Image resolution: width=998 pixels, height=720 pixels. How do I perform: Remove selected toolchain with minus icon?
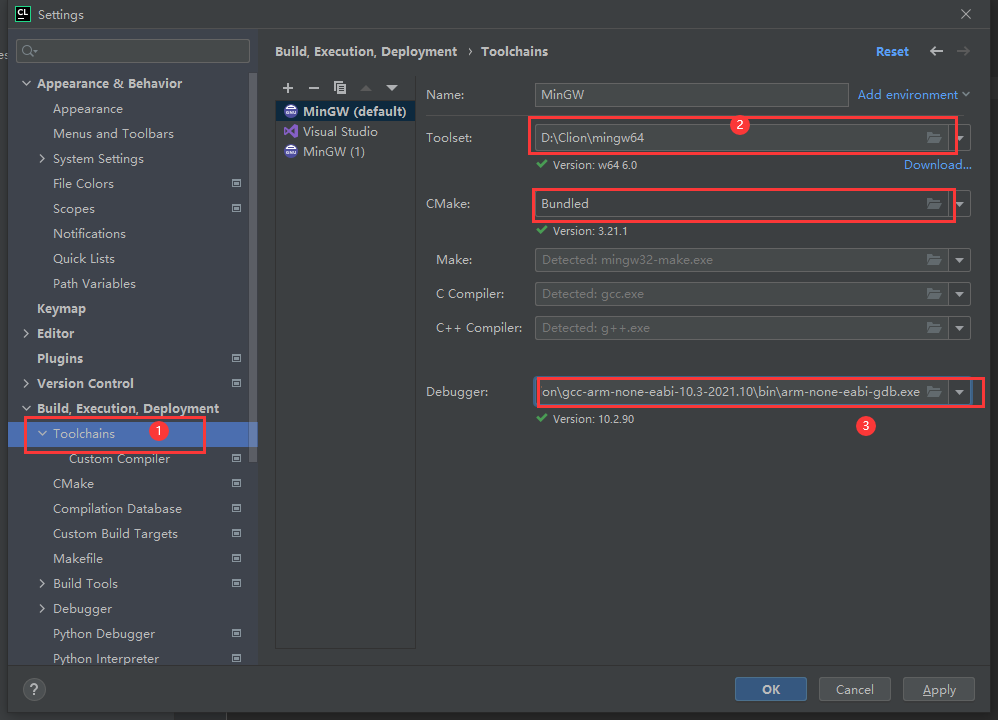click(x=314, y=88)
